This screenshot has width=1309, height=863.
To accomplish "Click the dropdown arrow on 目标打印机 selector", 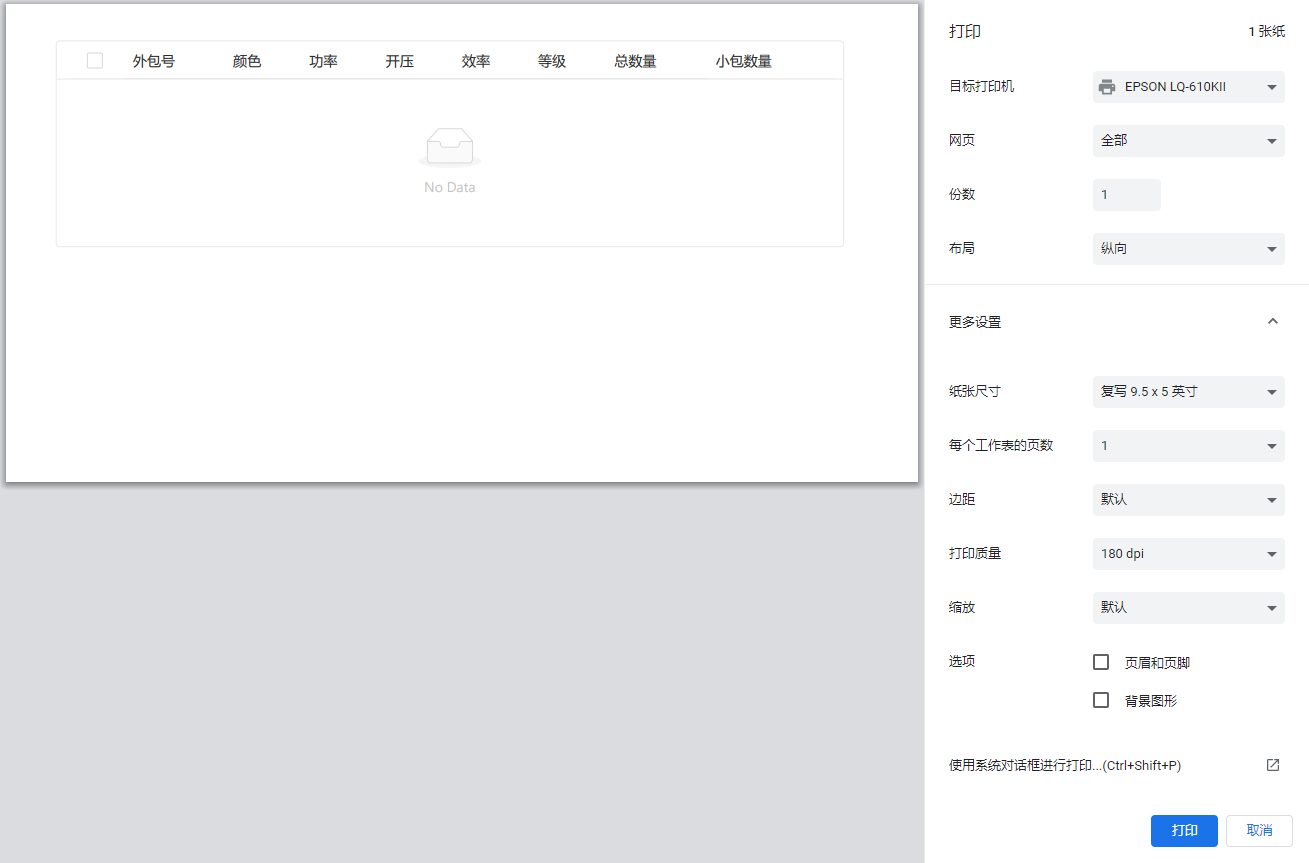I will point(1271,86).
